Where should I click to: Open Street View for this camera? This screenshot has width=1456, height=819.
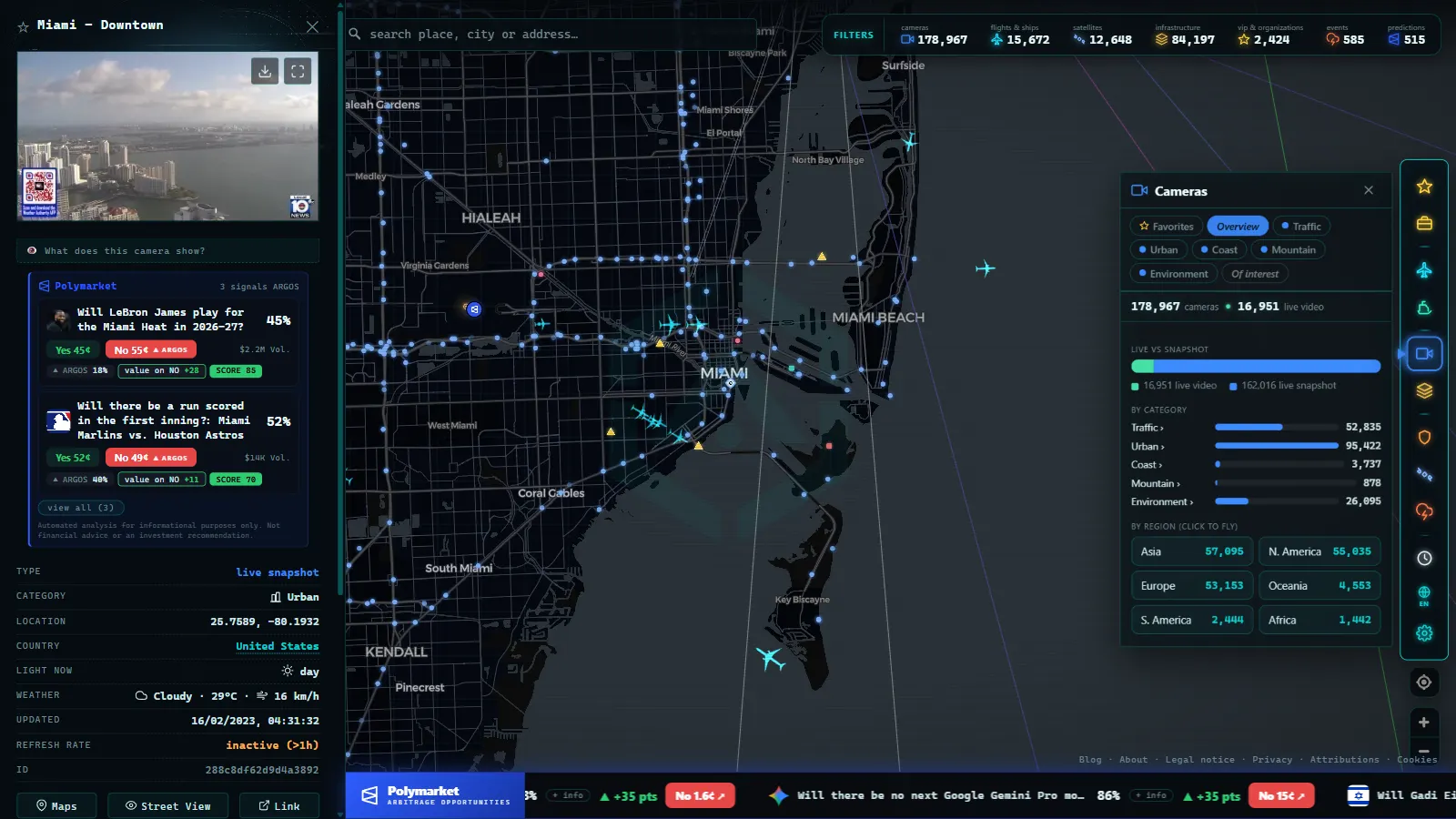coord(168,806)
